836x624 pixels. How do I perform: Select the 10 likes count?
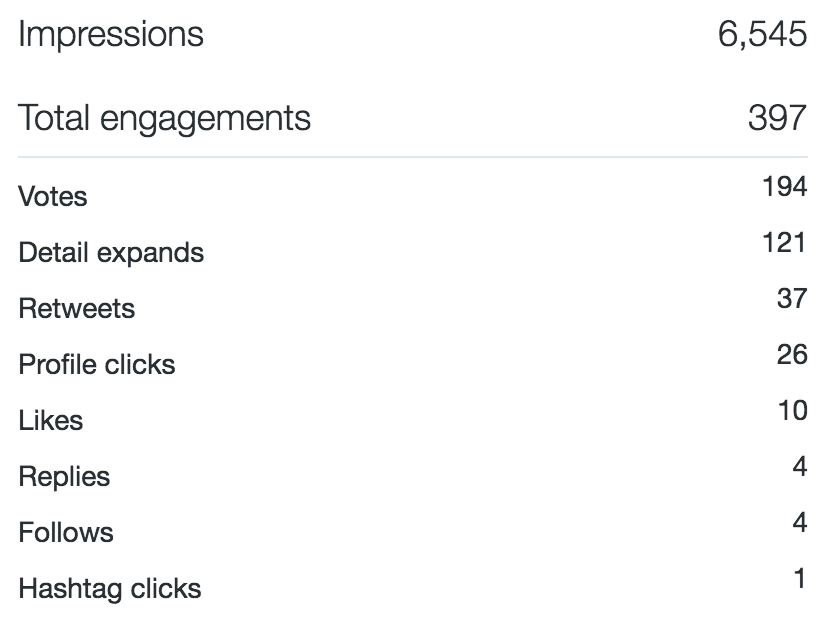pyautogui.click(x=792, y=411)
